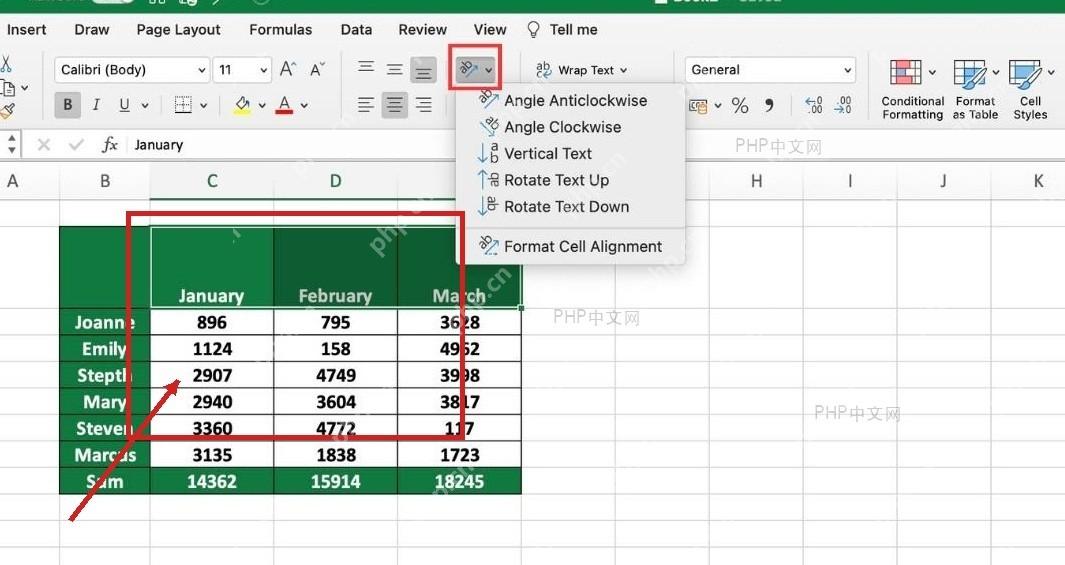1065x565 pixels.
Task: Toggle Bold formatting
Action: point(67,105)
